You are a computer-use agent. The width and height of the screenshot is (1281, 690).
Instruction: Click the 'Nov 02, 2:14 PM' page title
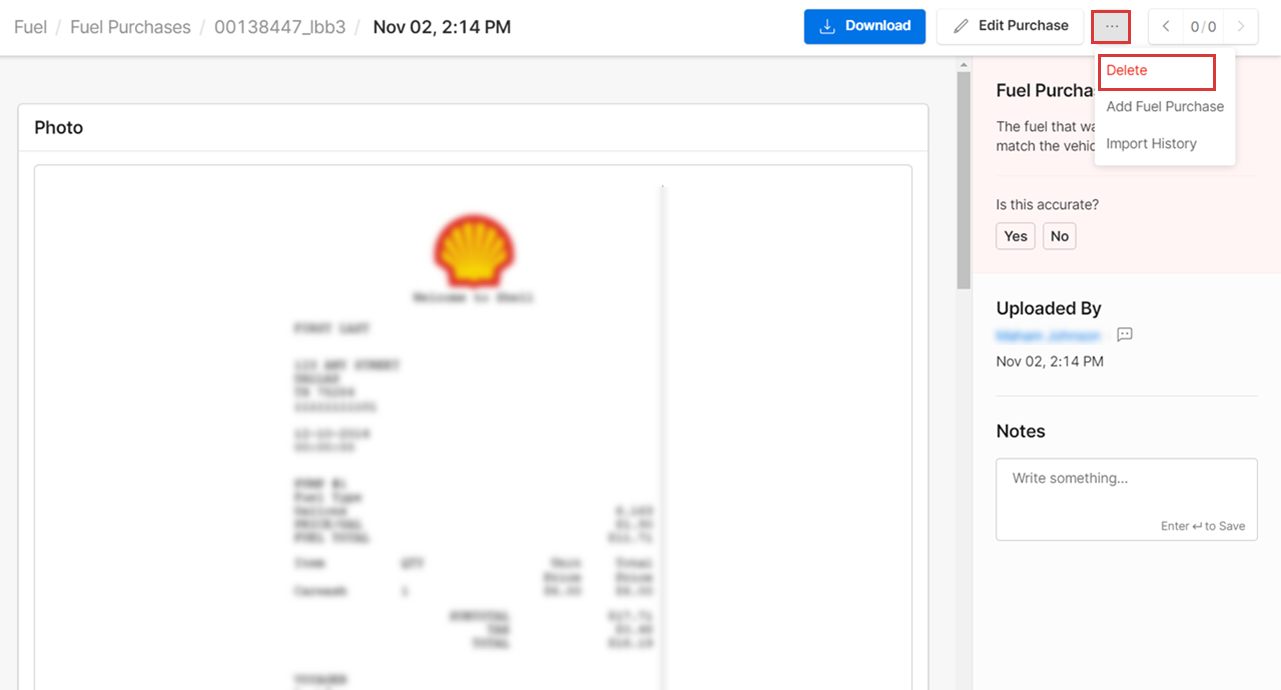click(442, 27)
